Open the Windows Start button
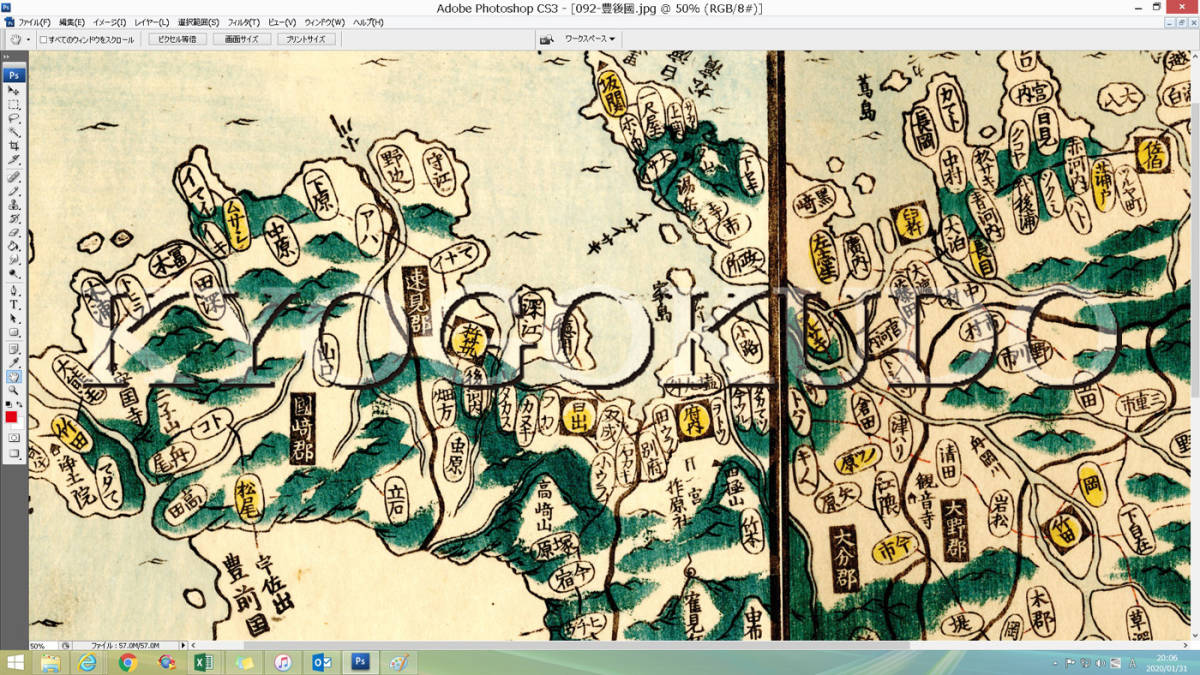Screen dimensions: 1200x675 click(x=16, y=663)
